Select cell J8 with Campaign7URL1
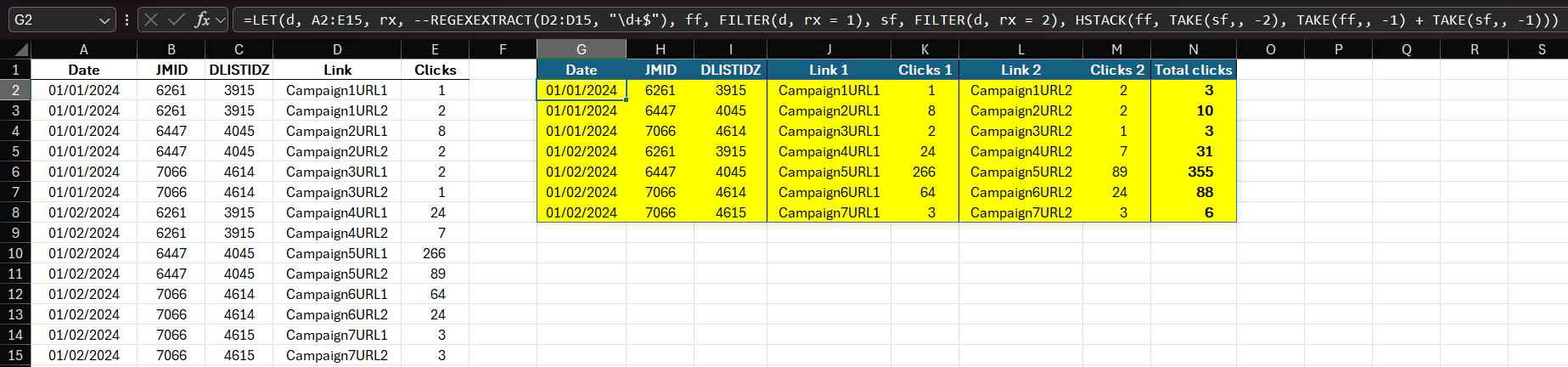This screenshot has height=367, width=1568. 829,212
